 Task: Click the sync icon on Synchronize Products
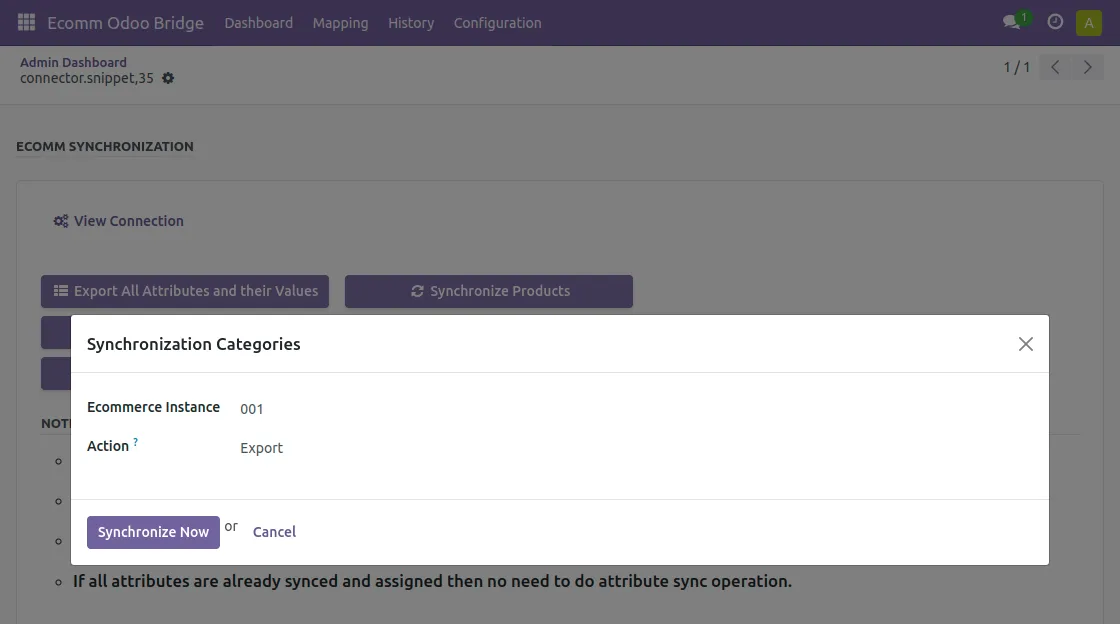417,291
